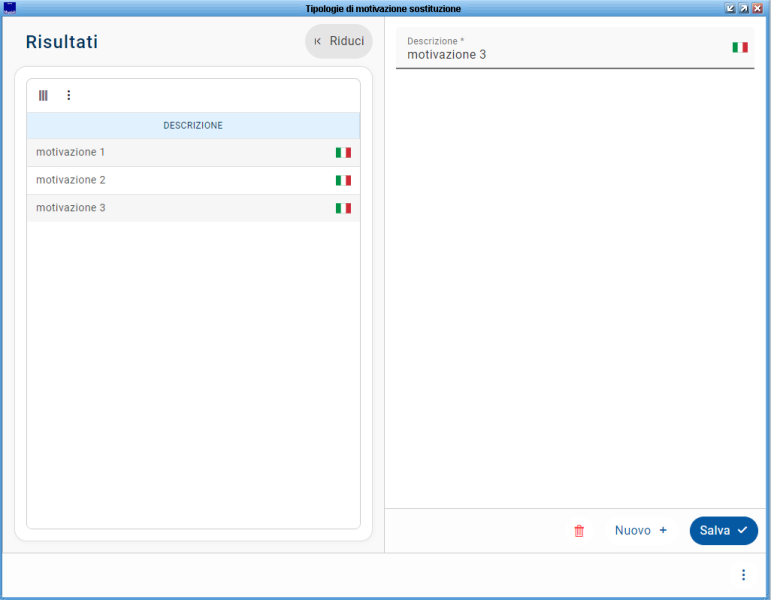Maximize the window with the up-right arrow button

[744, 8]
